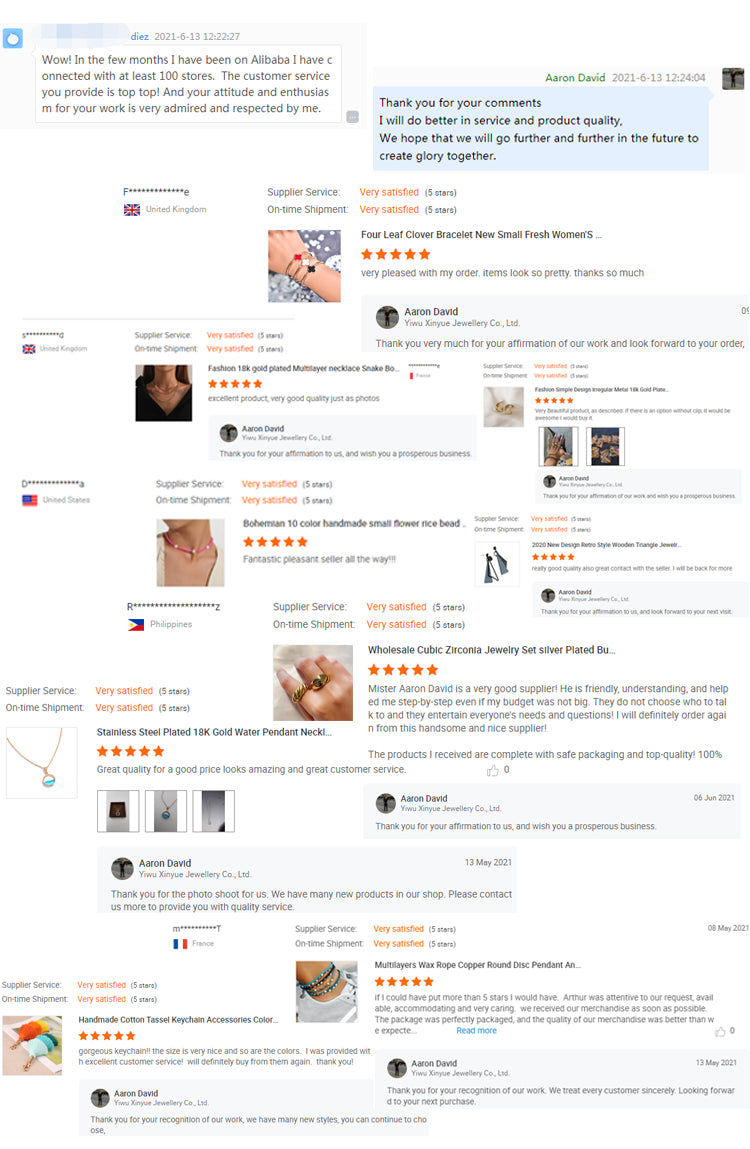Click the United States flag under D***a

pyautogui.click(x=29, y=500)
